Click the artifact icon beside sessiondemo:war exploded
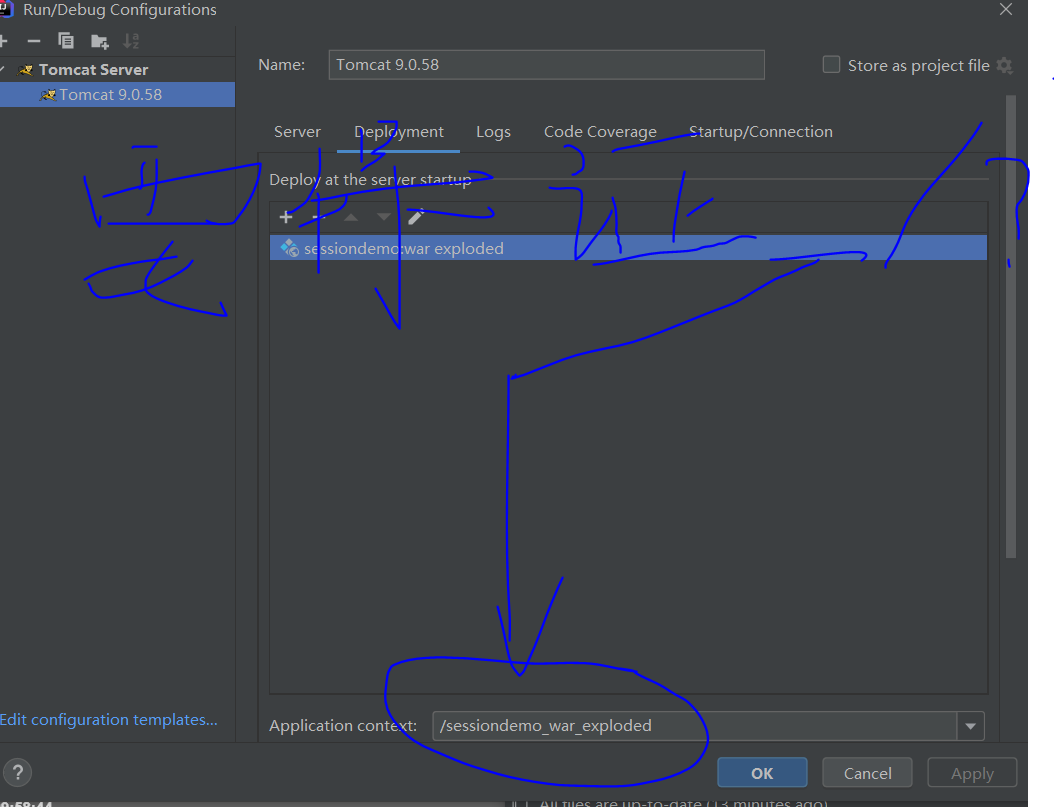This screenshot has height=807, width=1054. pos(290,248)
